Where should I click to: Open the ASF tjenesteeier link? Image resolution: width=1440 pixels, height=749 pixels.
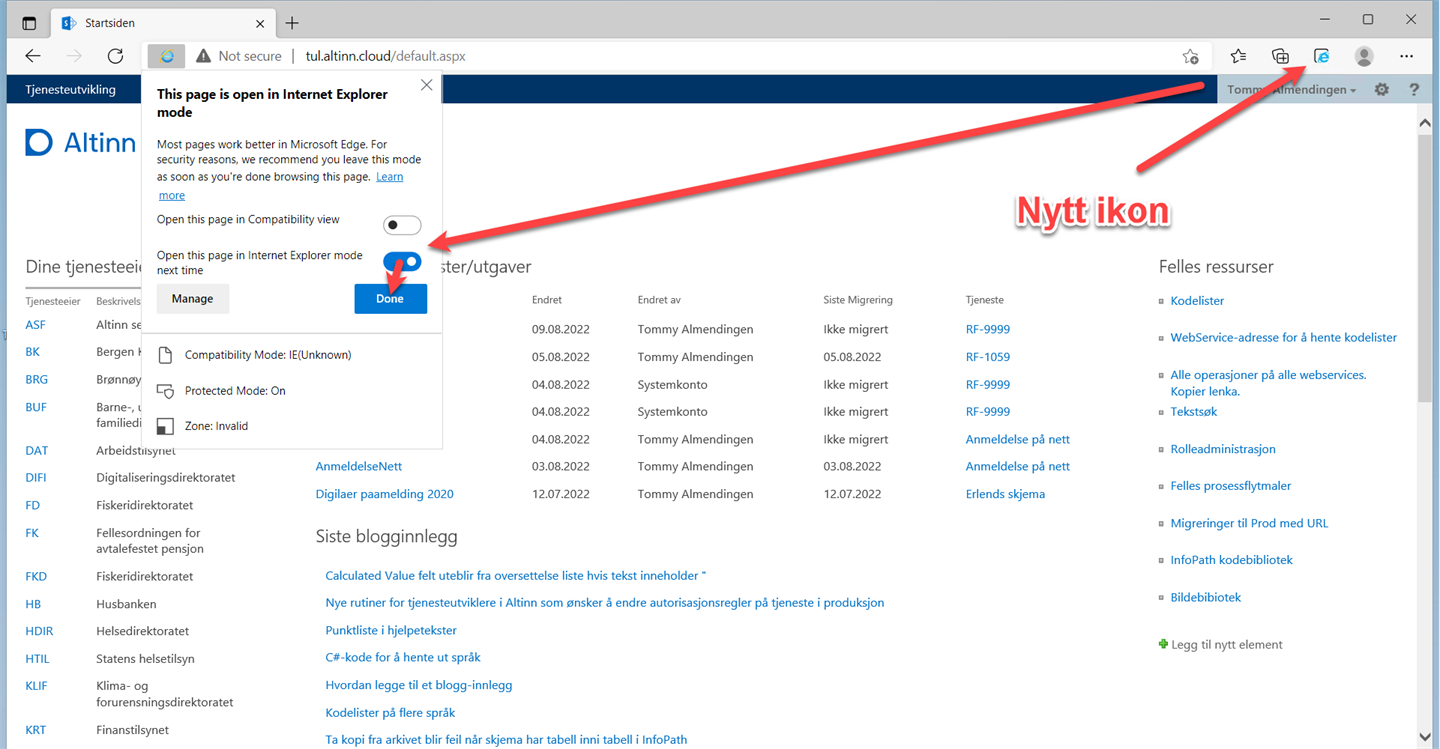click(x=35, y=325)
